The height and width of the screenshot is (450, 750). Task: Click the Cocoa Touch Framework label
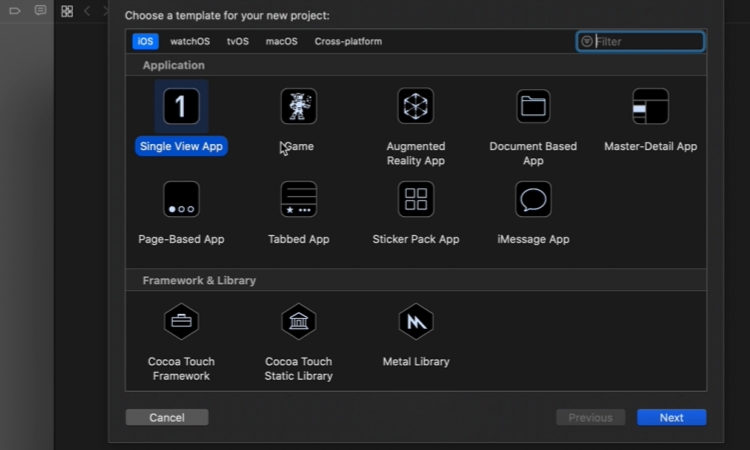point(181,369)
